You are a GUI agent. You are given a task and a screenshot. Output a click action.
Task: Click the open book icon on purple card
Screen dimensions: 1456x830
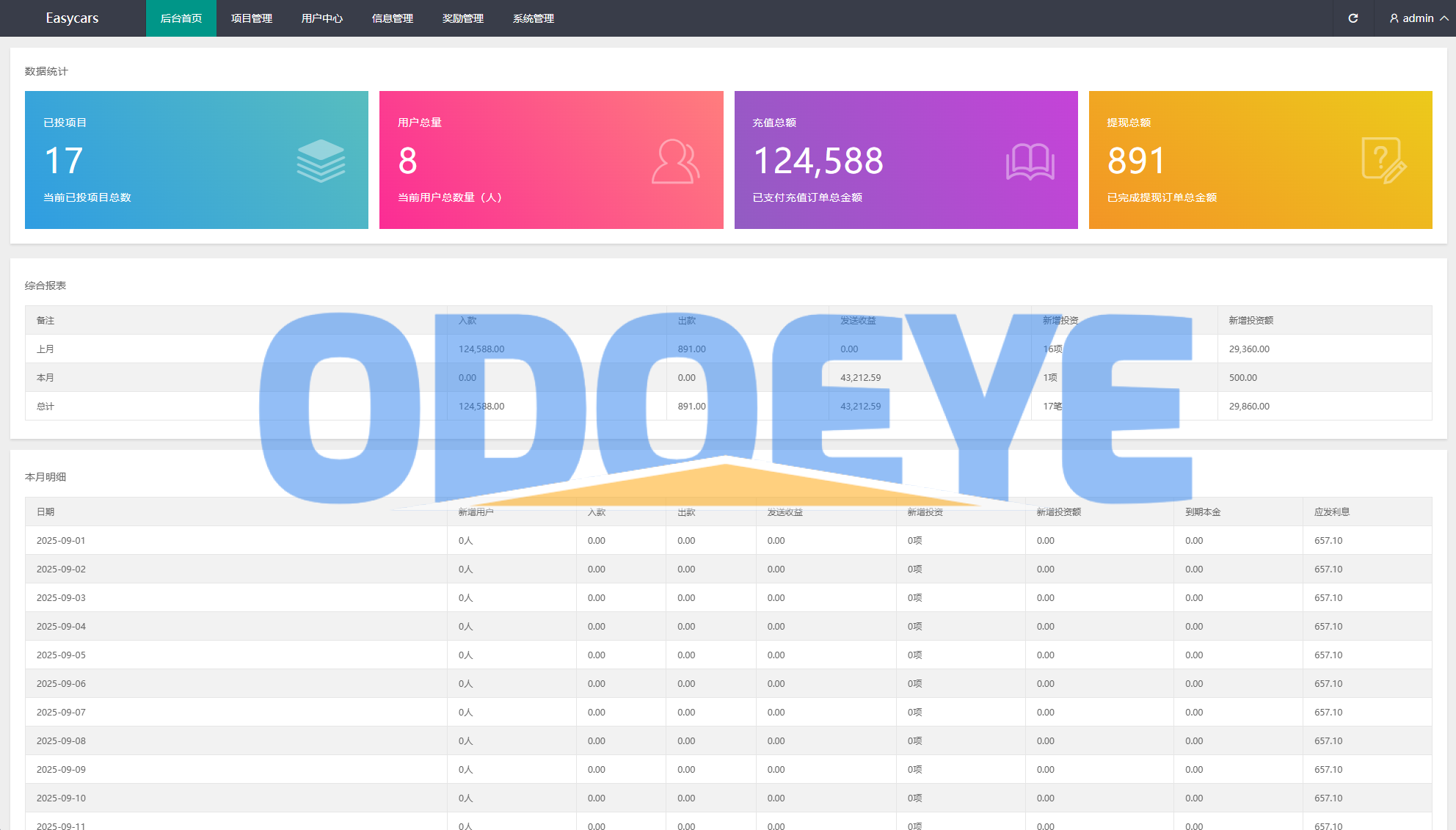(1030, 161)
